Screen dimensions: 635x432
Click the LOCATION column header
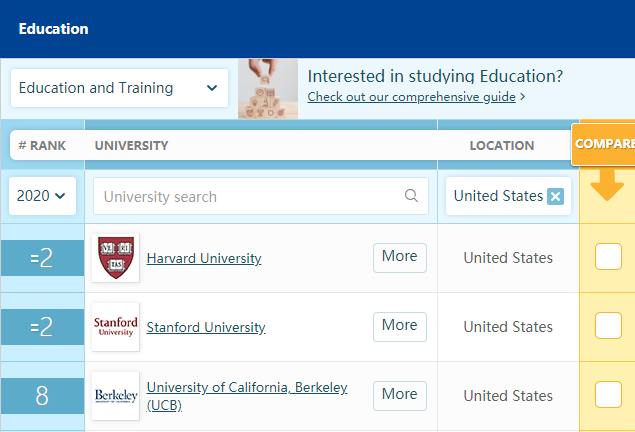pos(501,145)
